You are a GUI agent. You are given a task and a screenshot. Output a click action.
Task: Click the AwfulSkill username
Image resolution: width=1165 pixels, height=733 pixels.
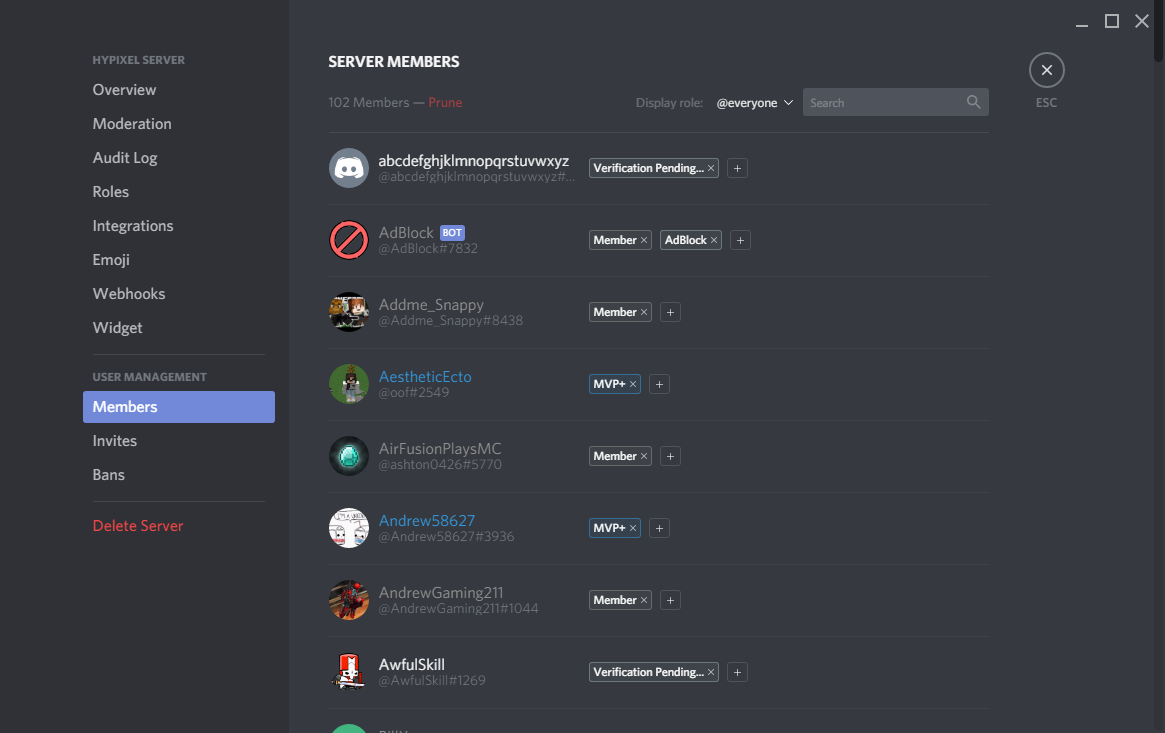(x=412, y=665)
